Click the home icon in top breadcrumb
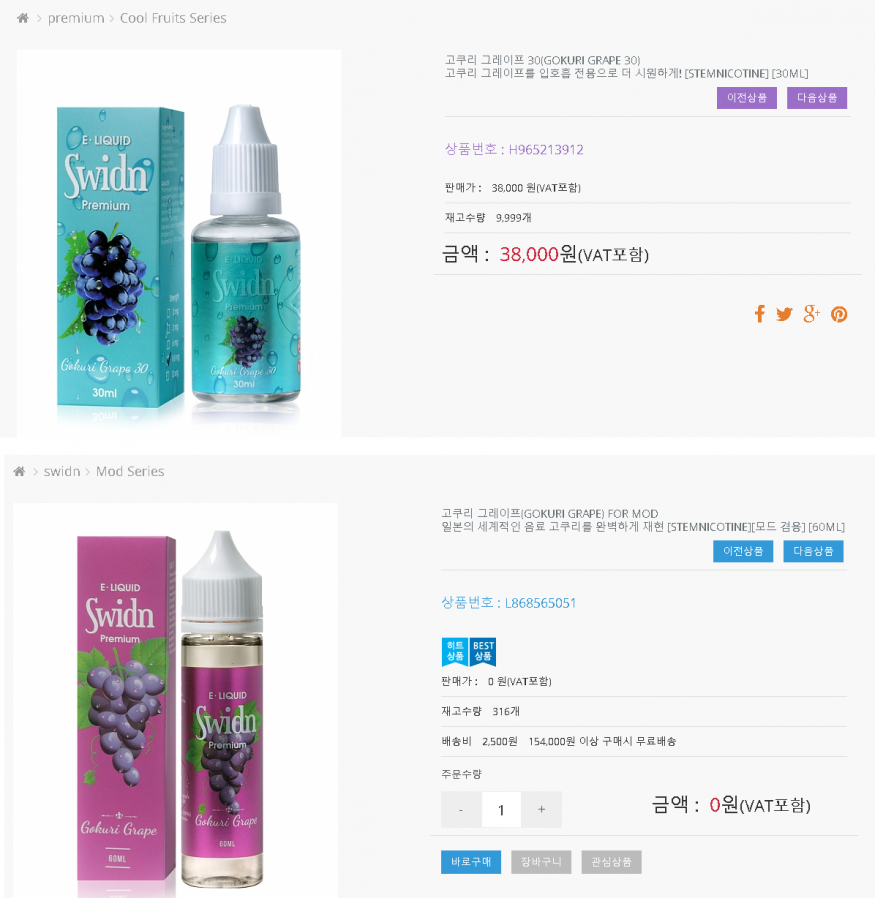Viewport: 875px width, 898px height. (23, 18)
